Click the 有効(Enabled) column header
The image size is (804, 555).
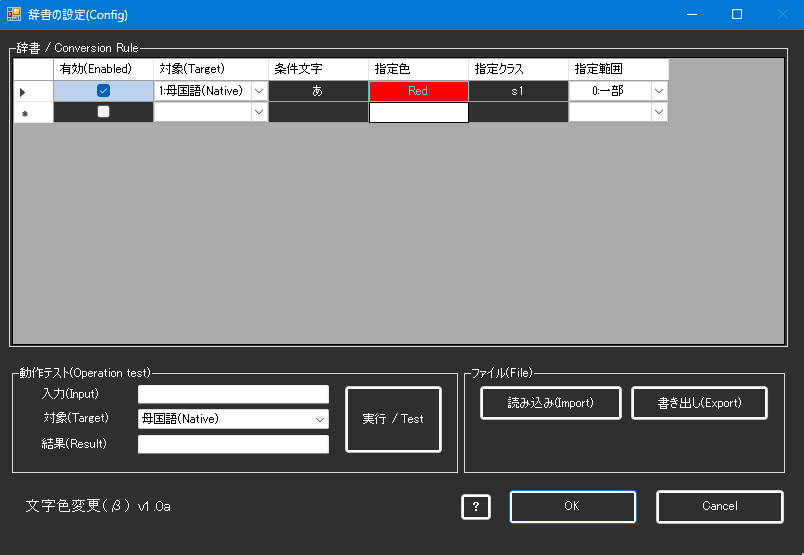(103, 69)
